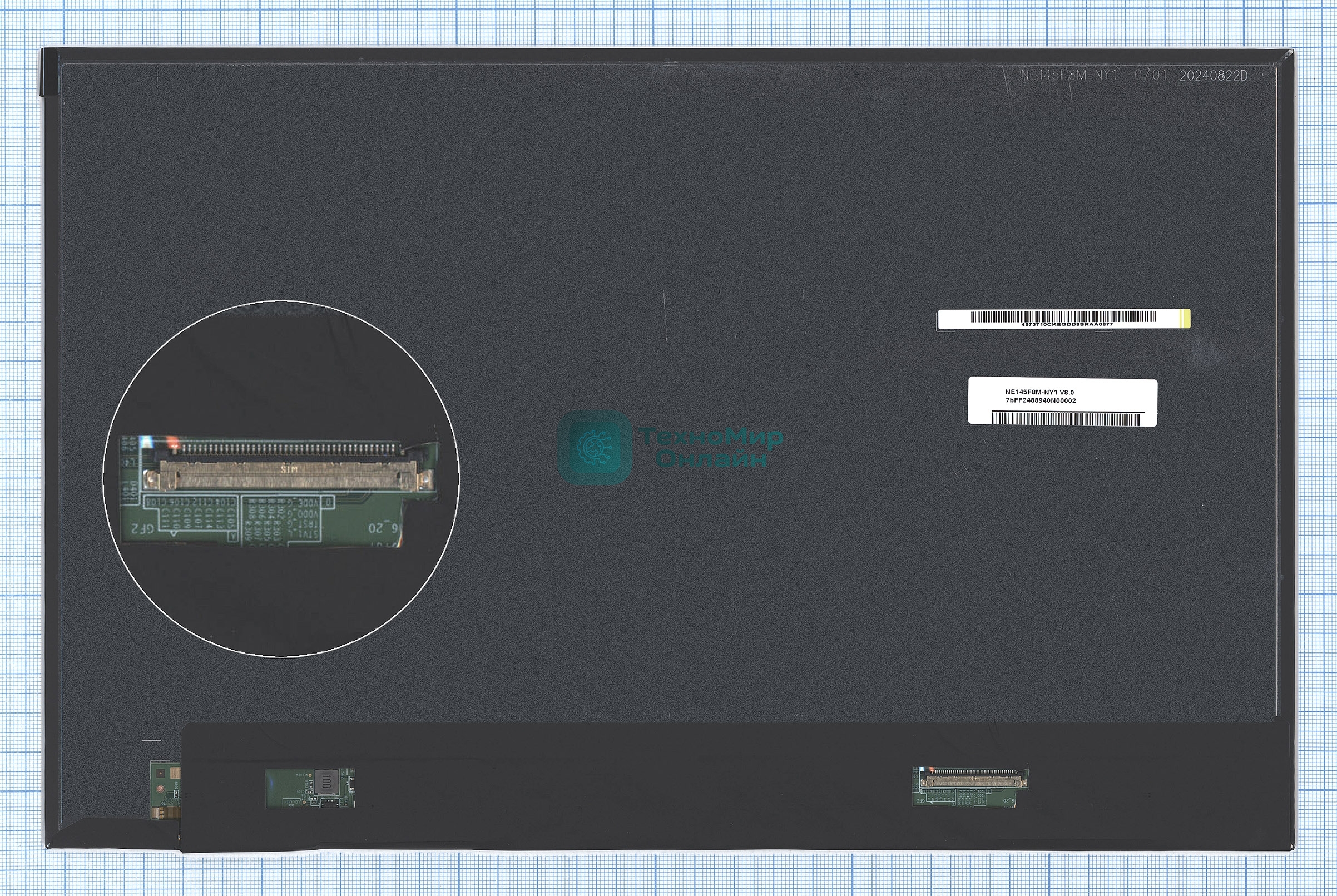Screen dimensions: 1337x896
Task: Click the printed 20240822D date code
Action: (1213, 76)
